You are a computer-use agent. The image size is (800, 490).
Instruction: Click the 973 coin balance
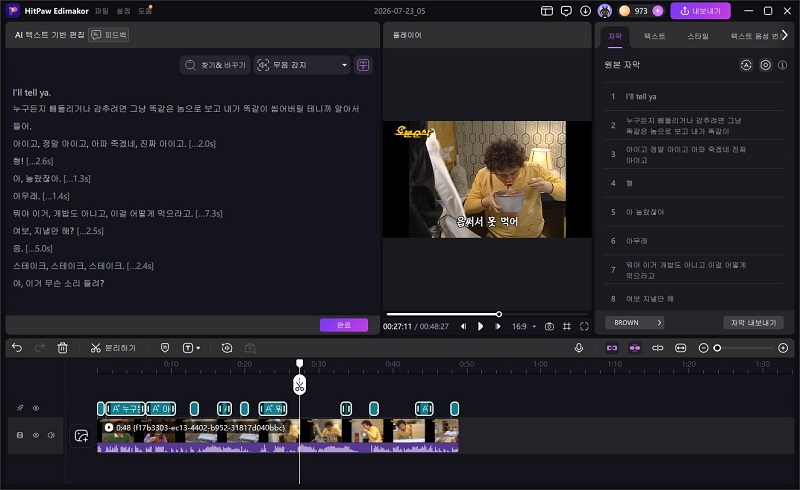[x=641, y=11]
